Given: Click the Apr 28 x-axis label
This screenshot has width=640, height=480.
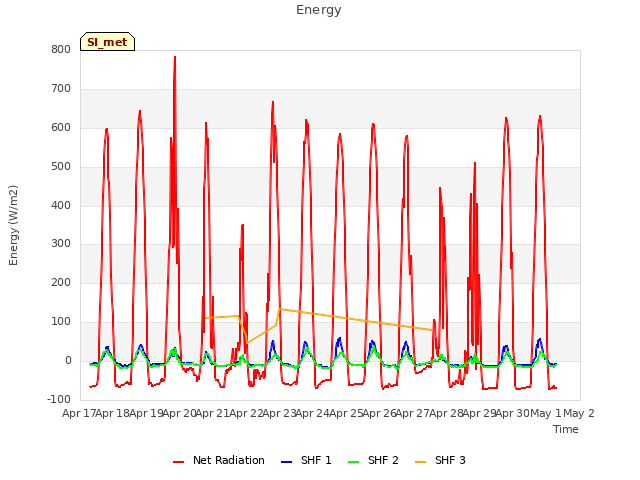Looking at the screenshot, I should (446, 413).
